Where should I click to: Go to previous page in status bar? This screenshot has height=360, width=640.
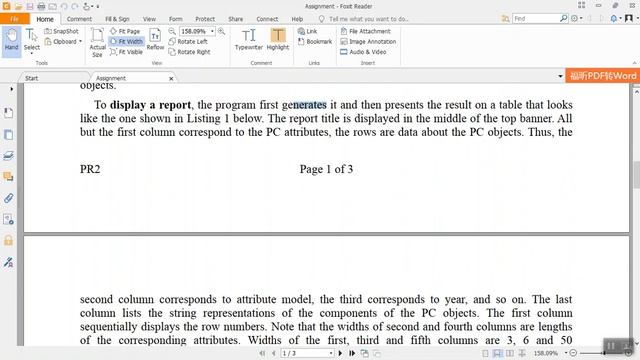click(273, 353)
